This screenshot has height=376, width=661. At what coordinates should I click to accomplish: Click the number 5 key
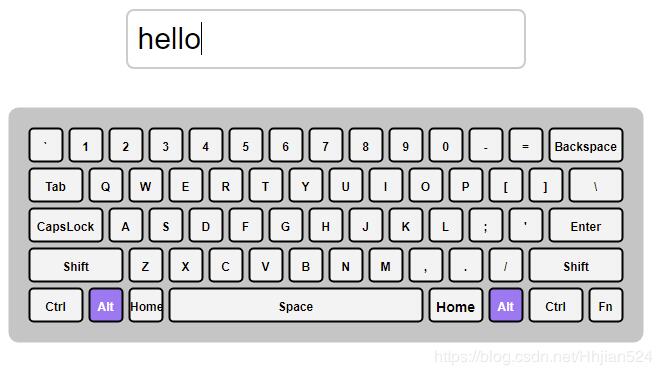click(246, 145)
